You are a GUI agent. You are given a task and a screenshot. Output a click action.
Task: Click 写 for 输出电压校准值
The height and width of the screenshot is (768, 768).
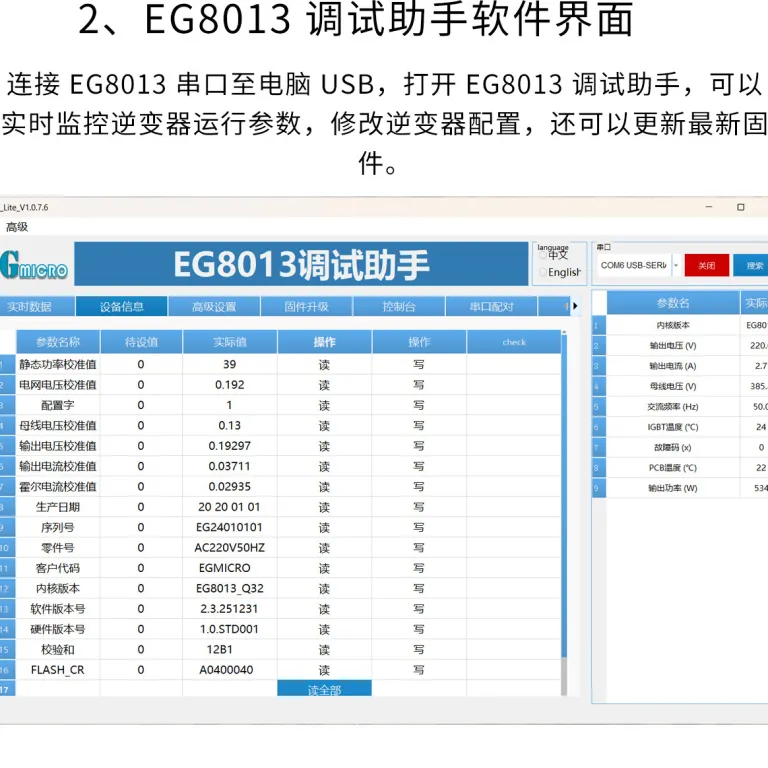point(419,446)
